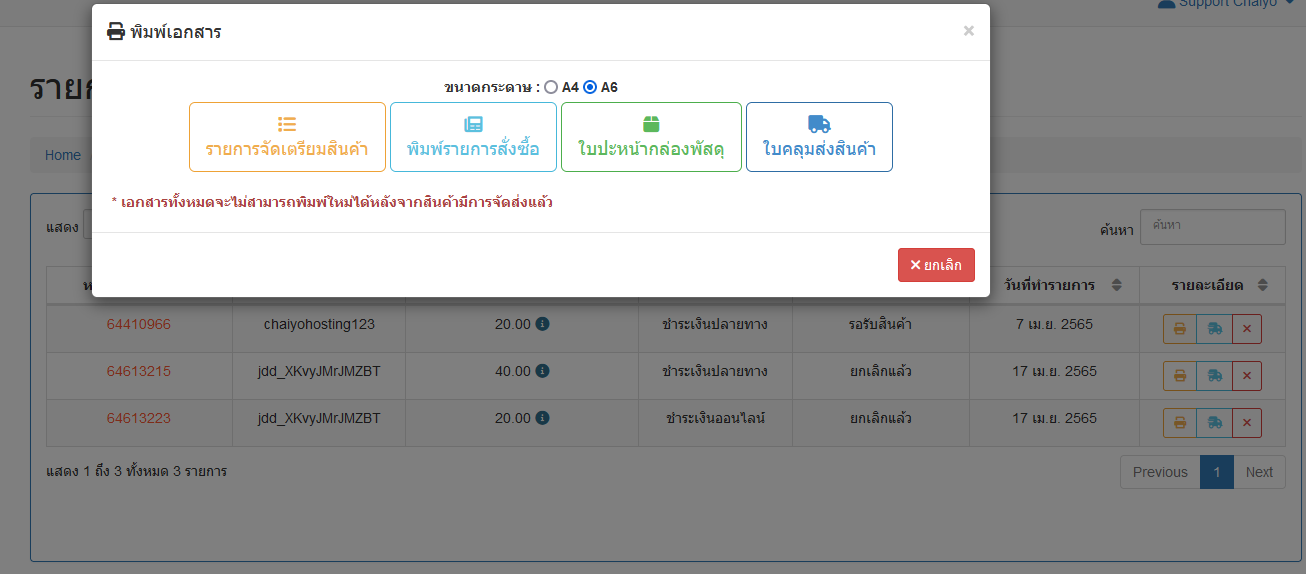Click delete × icon for order 64410966

pyautogui.click(x=1246, y=329)
